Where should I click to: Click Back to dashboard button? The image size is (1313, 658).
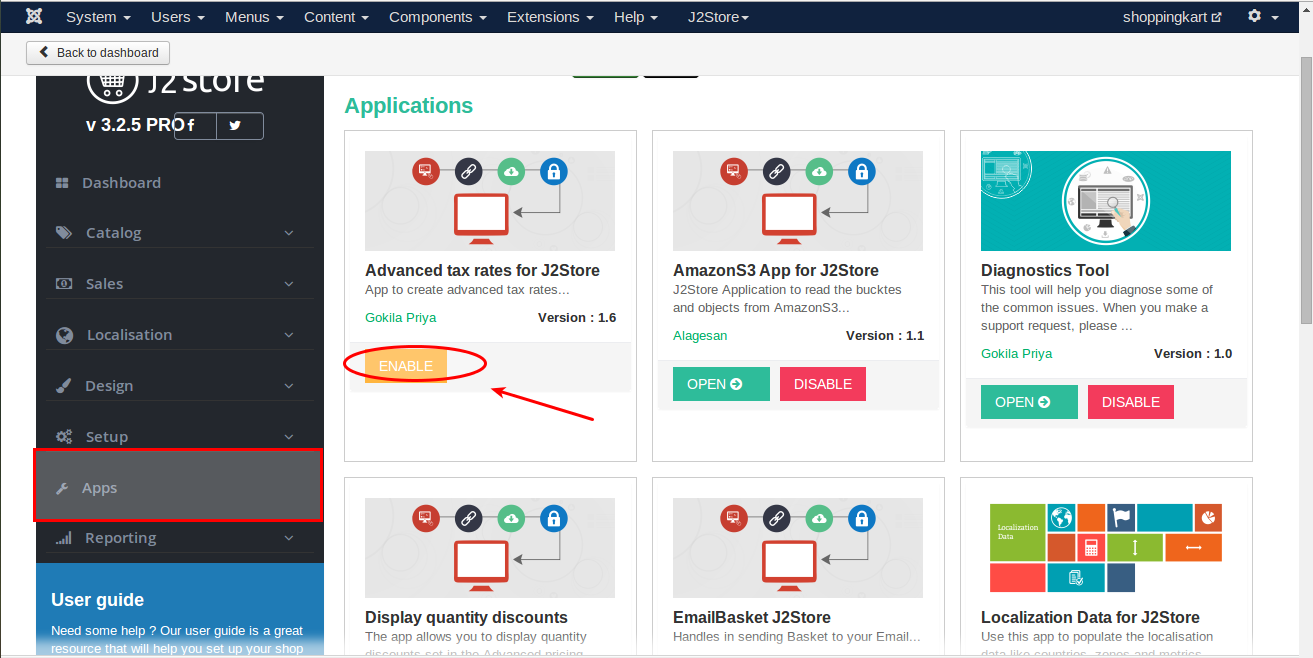click(98, 52)
